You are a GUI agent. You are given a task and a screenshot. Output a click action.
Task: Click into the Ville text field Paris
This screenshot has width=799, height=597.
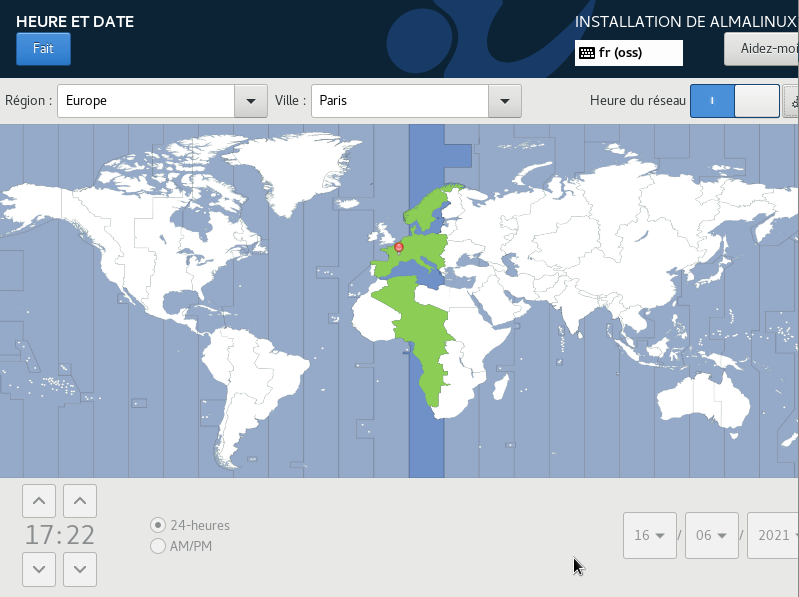coord(400,101)
